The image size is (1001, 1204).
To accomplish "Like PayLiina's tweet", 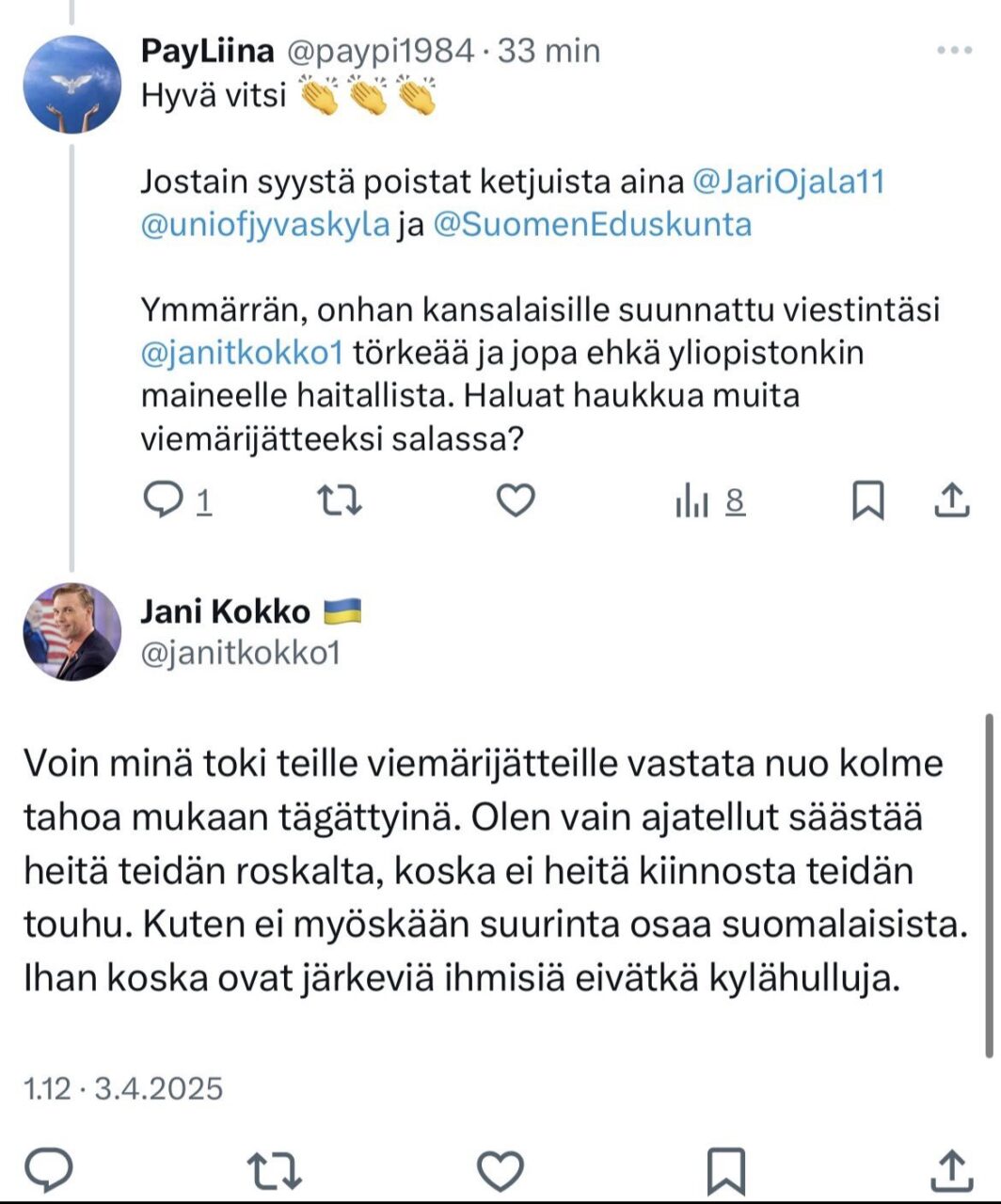I will click(516, 500).
